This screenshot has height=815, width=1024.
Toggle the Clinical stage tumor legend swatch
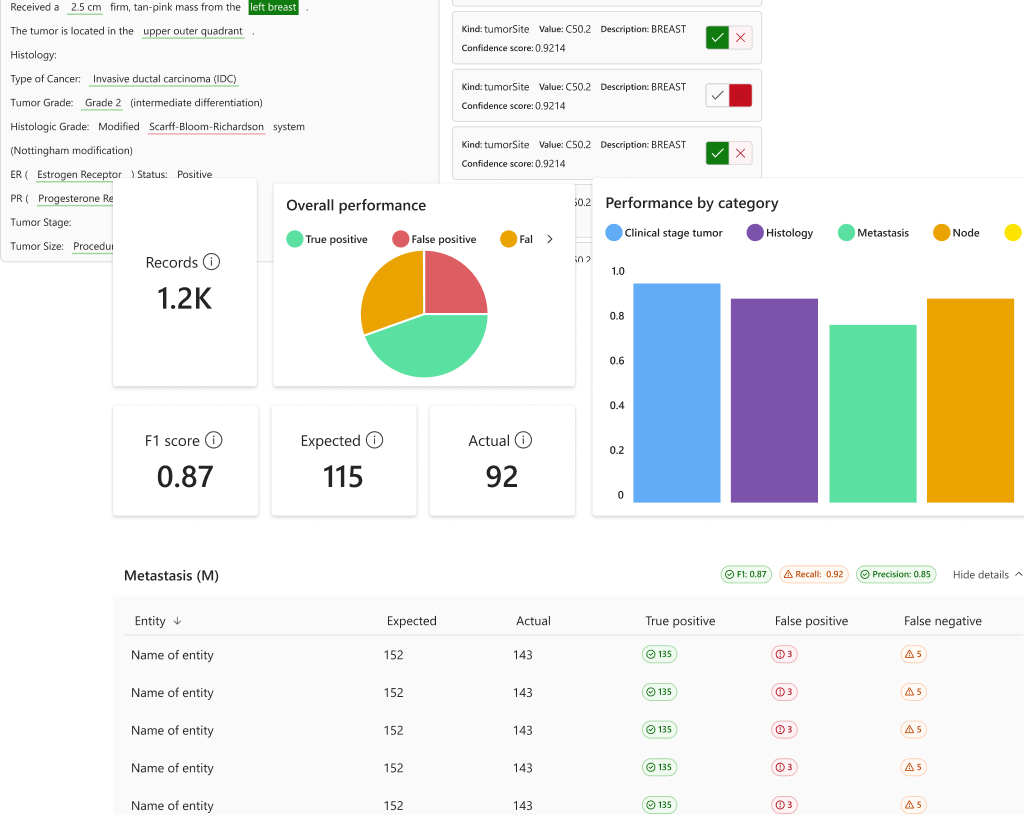pos(614,232)
